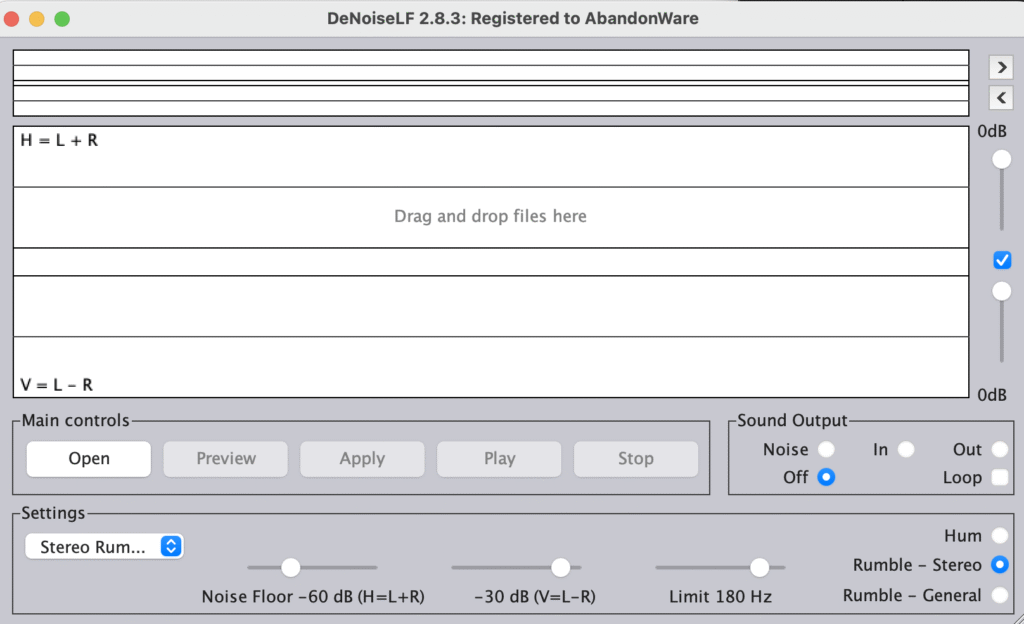Image resolution: width=1024 pixels, height=624 pixels.
Task: Click the Stop button
Action: point(636,458)
